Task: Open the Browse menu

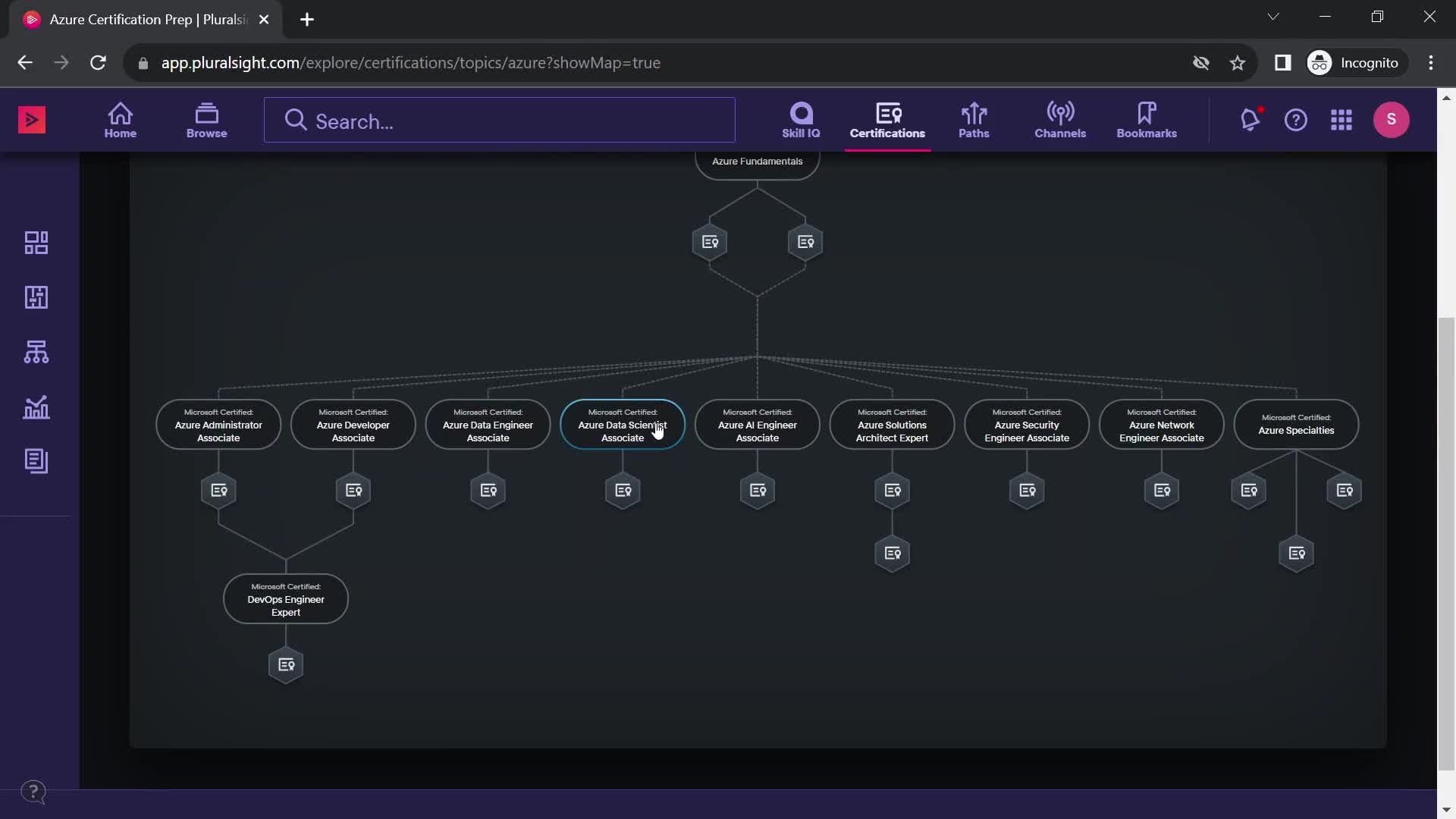Action: pos(206,121)
